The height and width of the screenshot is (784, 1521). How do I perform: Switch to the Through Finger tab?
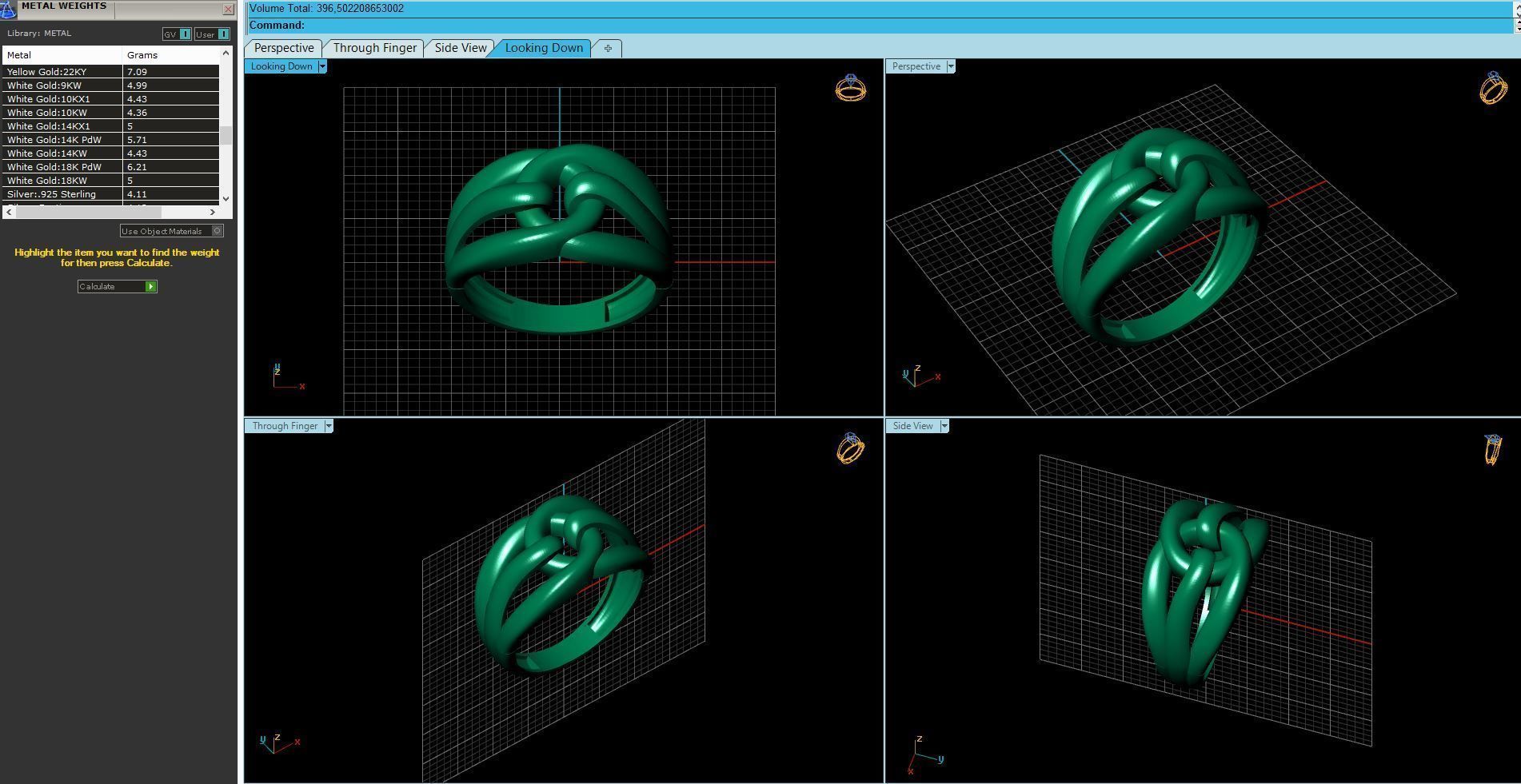coord(374,48)
